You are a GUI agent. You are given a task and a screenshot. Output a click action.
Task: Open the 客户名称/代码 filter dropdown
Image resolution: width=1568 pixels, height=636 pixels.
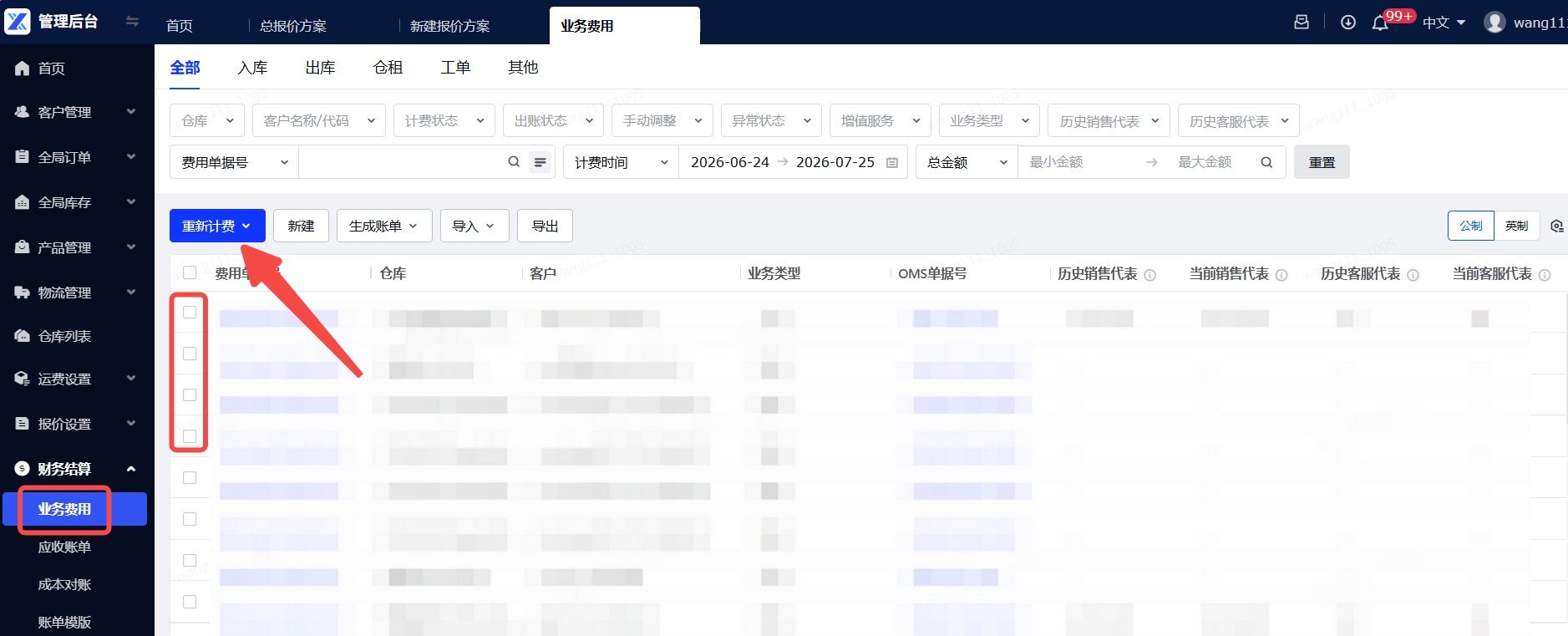(319, 120)
